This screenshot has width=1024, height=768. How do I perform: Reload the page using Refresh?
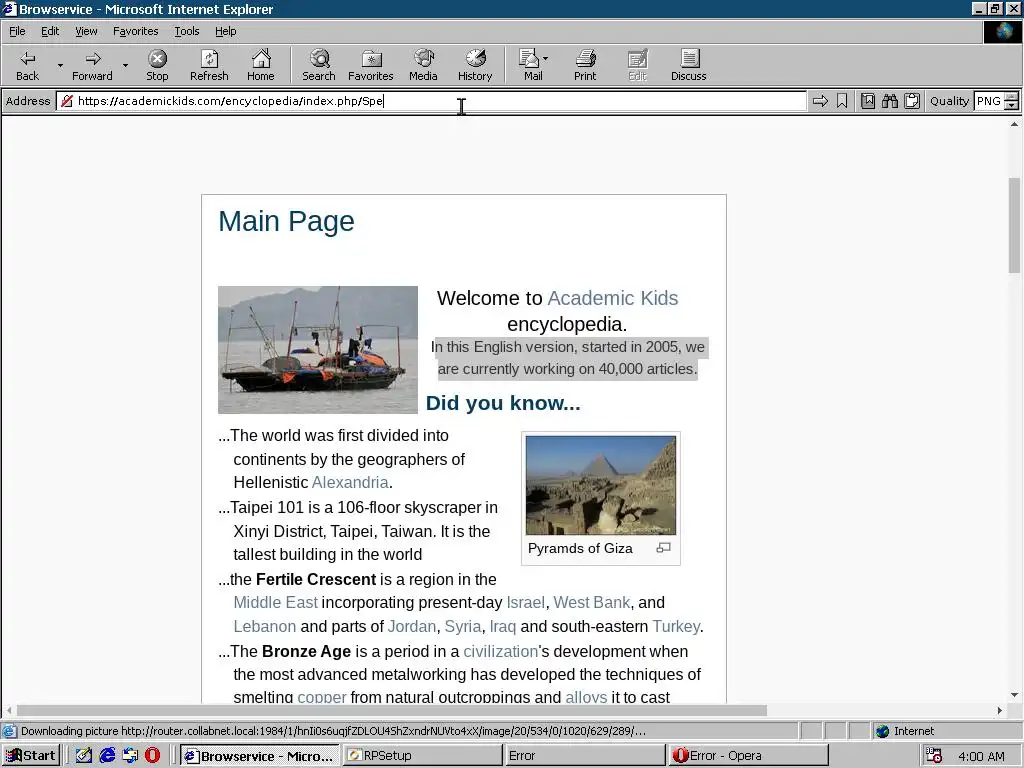tap(209, 65)
